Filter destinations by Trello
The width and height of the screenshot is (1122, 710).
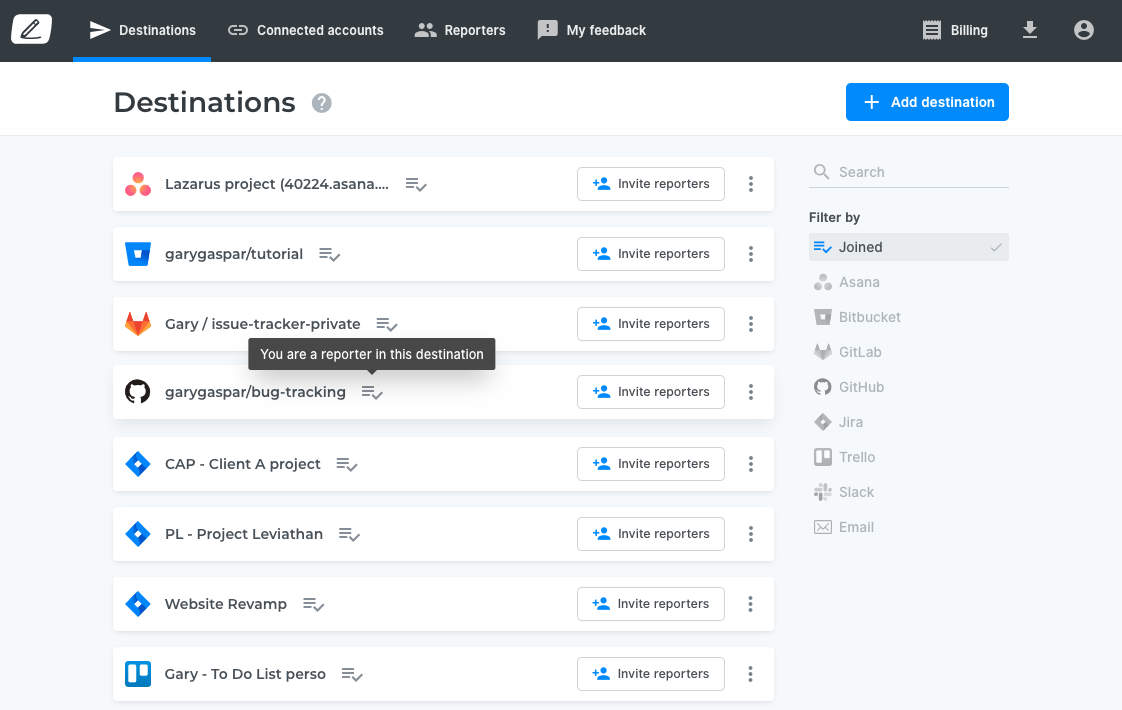[x=844, y=457]
